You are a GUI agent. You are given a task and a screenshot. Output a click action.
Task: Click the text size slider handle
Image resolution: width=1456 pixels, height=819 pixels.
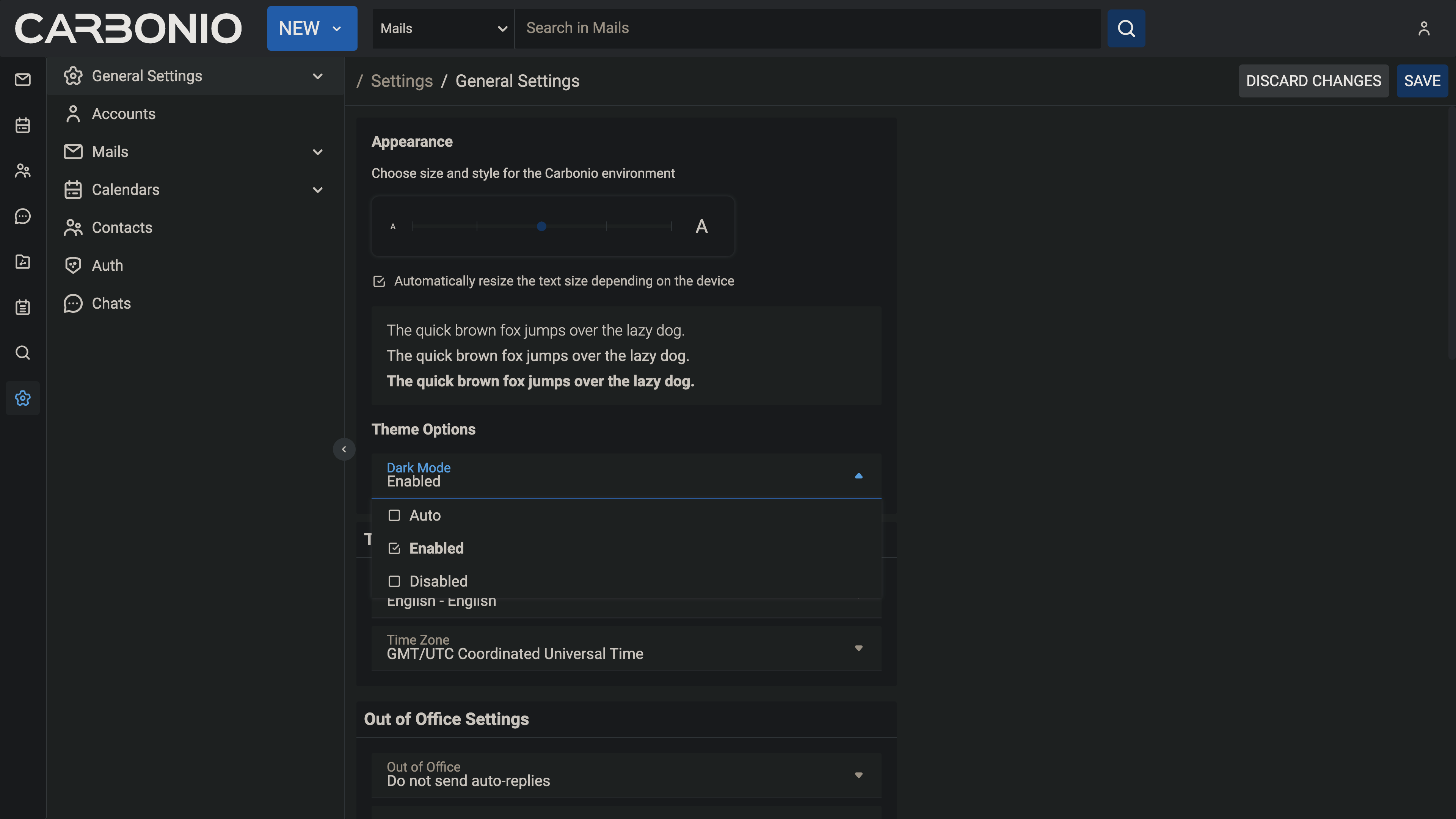point(541,227)
